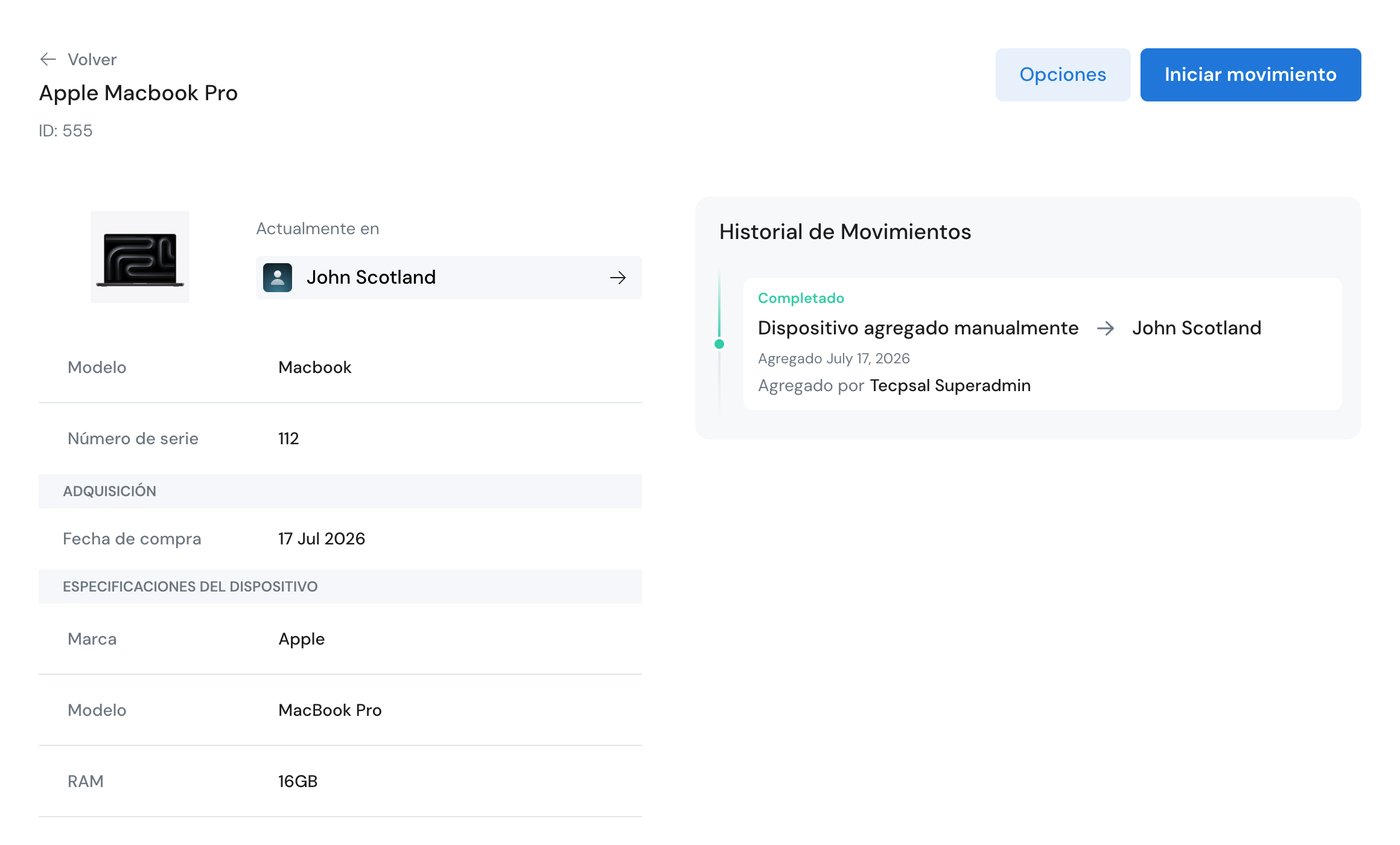Click the John Scotland user avatar icon
The height and width of the screenshot is (845, 1400).
(x=277, y=278)
